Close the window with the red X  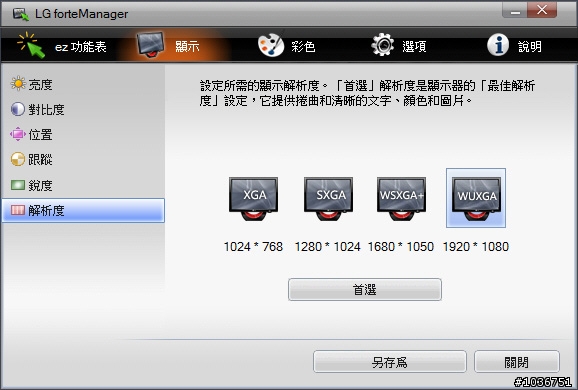point(542,10)
